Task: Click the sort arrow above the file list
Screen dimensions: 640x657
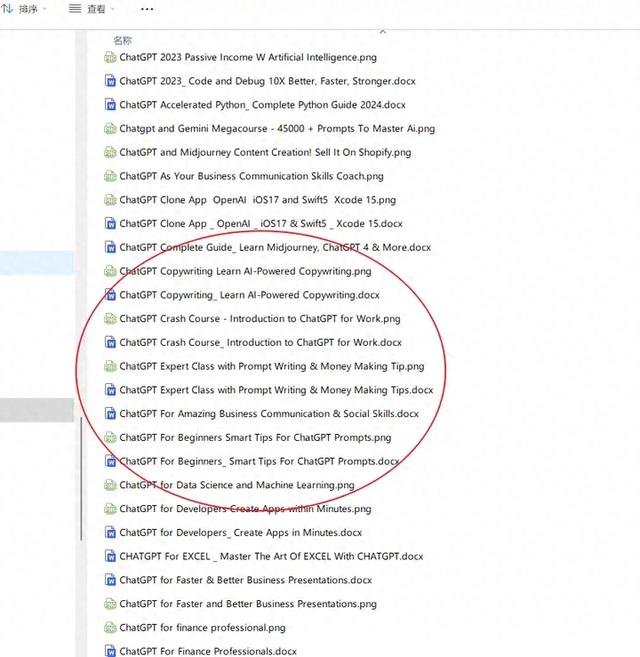Action: 382,31
